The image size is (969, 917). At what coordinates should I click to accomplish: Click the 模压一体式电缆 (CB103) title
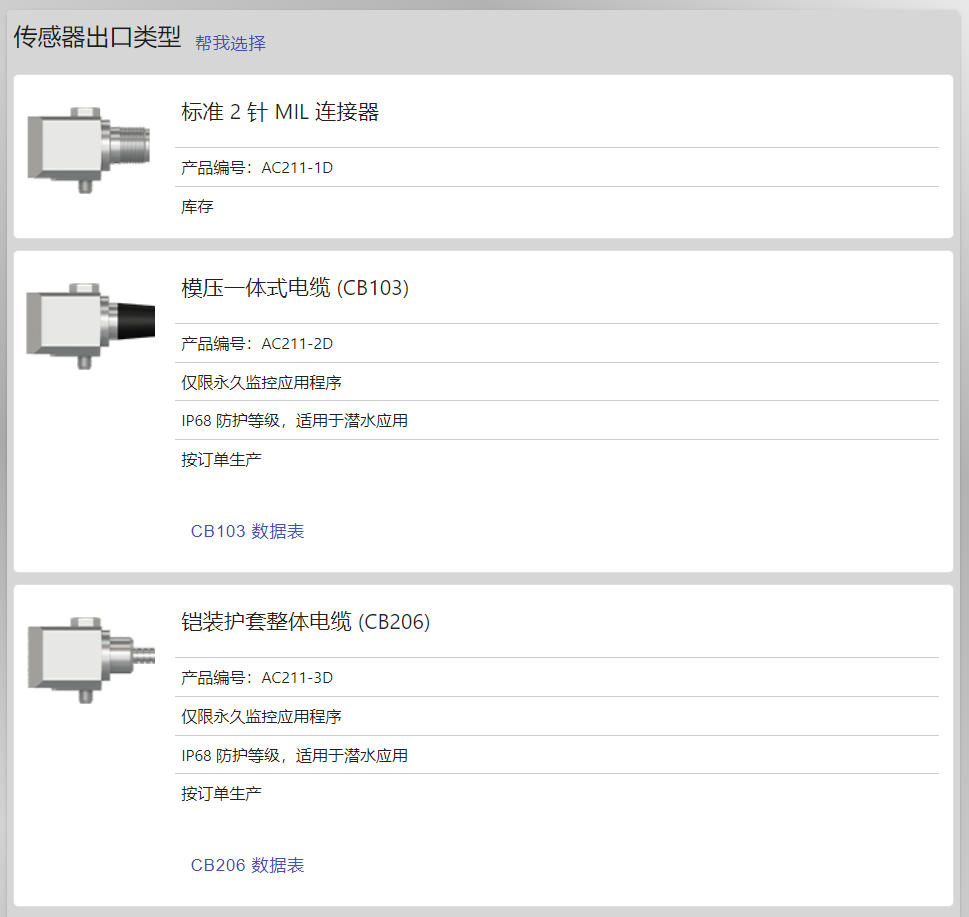point(295,288)
